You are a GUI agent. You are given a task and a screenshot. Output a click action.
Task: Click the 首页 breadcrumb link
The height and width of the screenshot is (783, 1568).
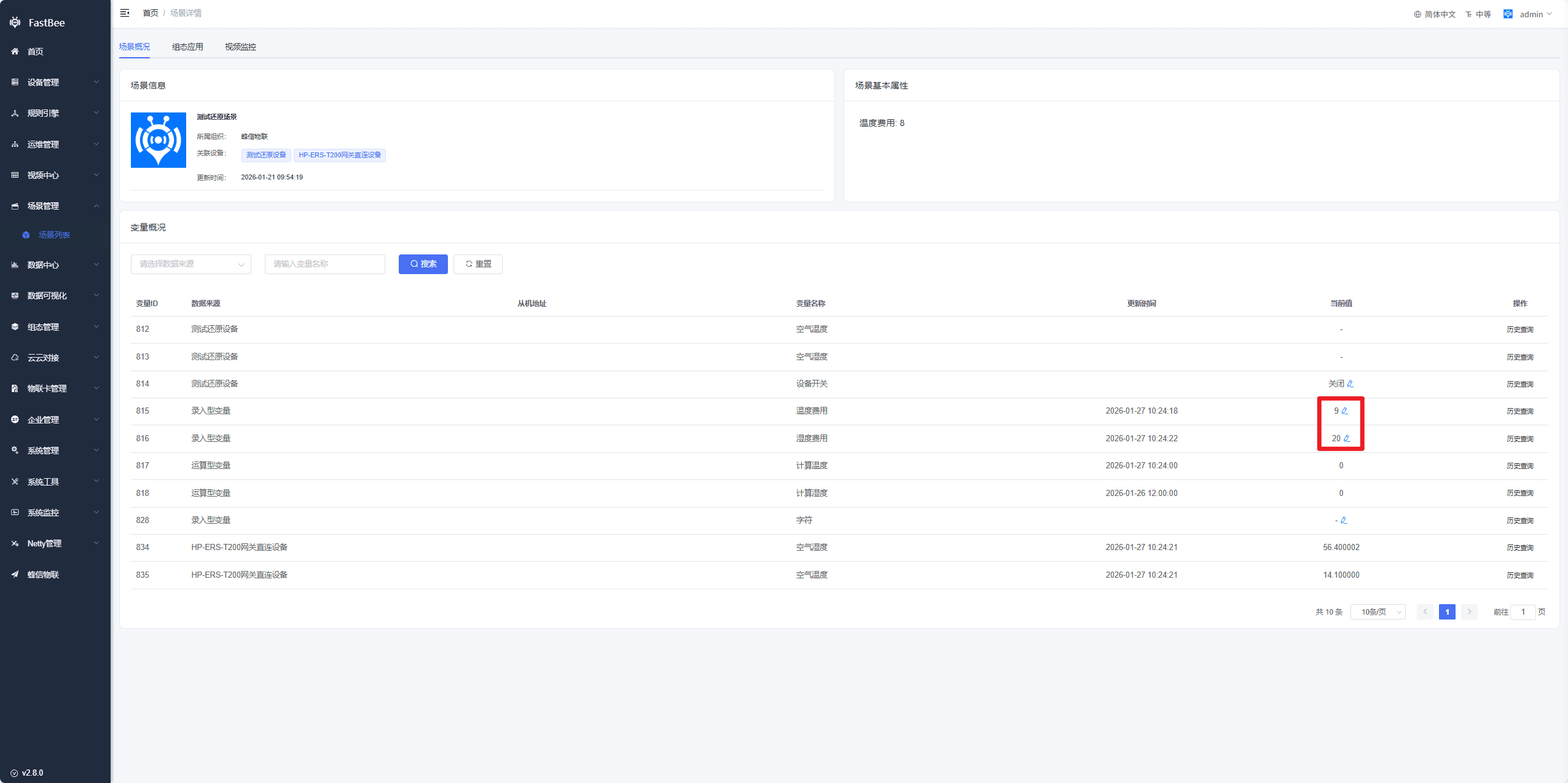(151, 13)
